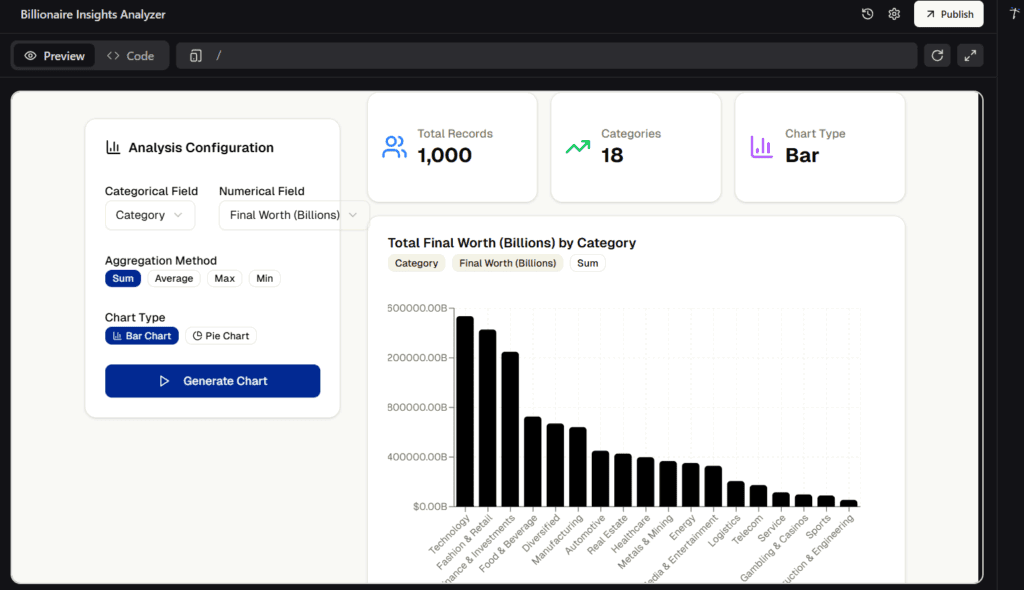Click the Categories trend arrow icon
This screenshot has height=590, width=1024.
[x=578, y=147]
